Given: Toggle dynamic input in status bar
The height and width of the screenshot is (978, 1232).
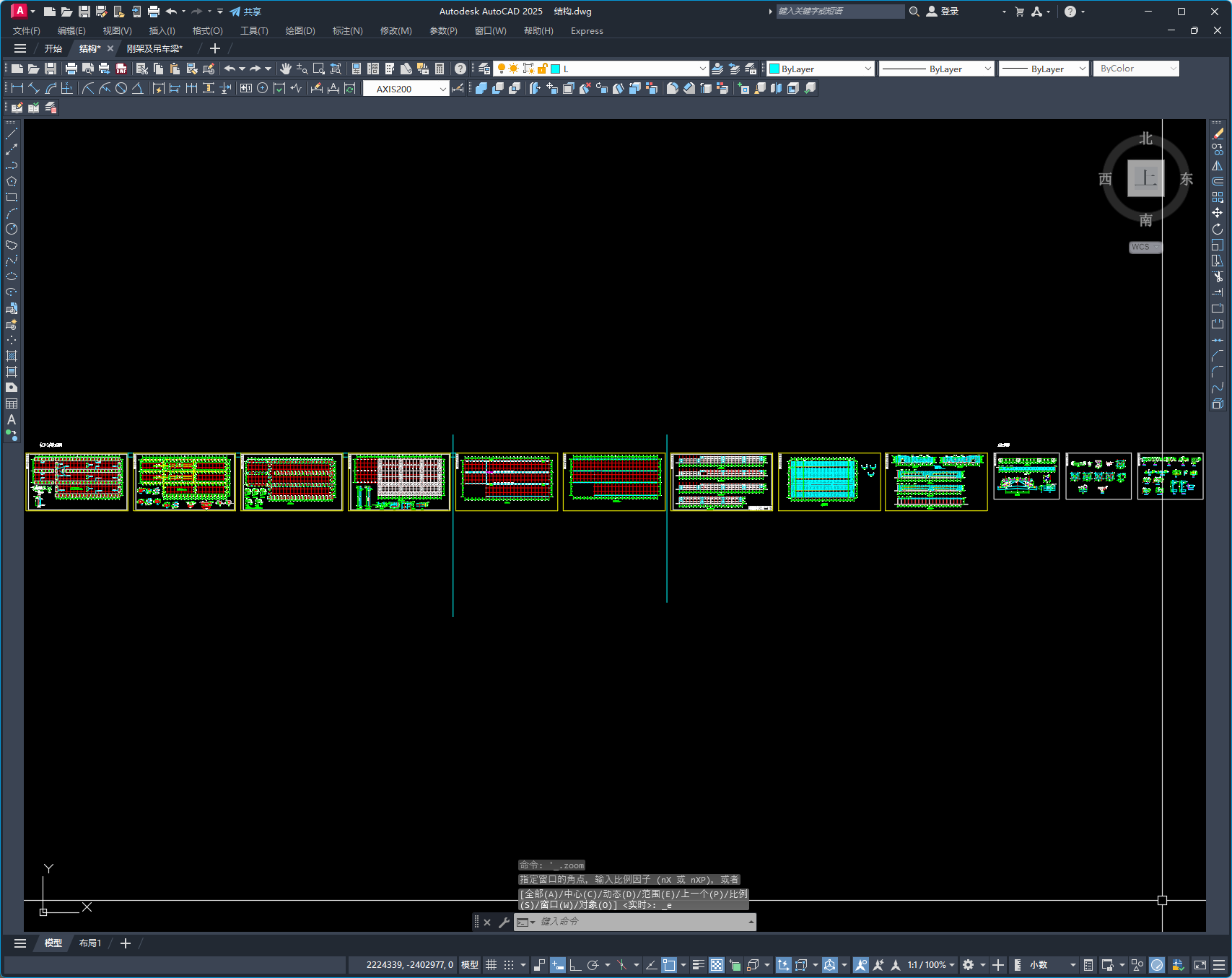Looking at the screenshot, I should [557, 965].
